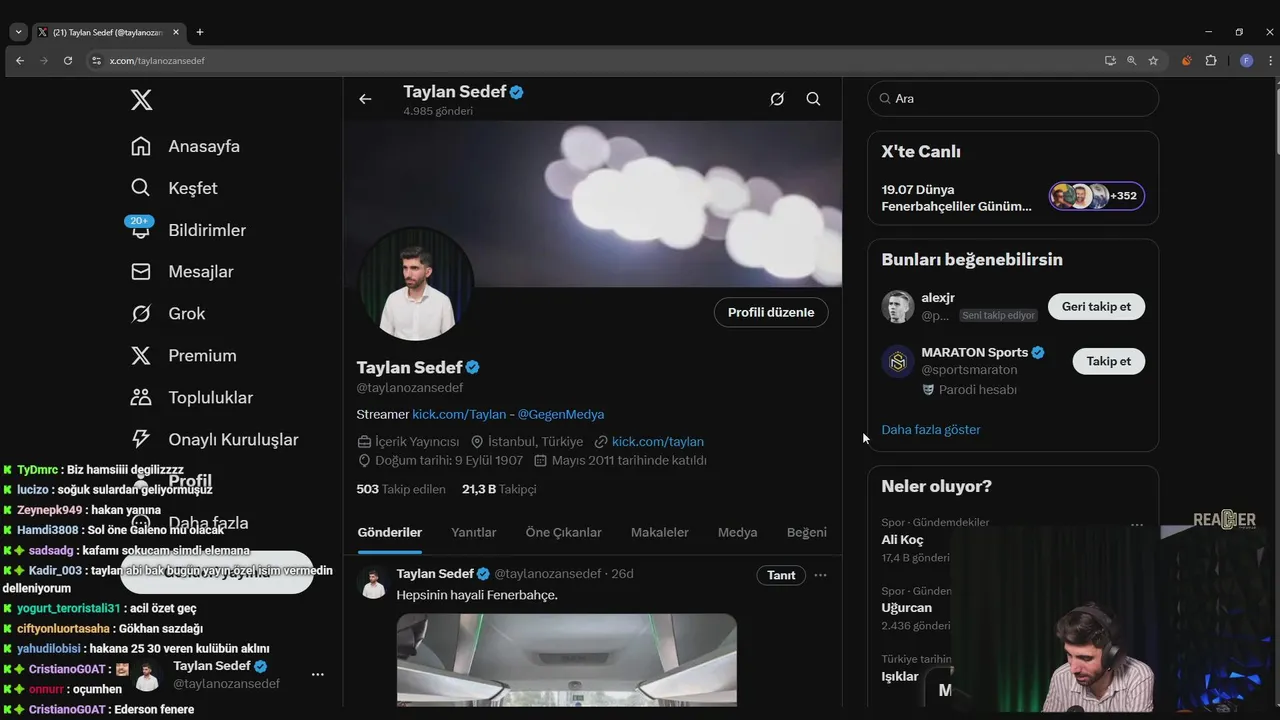Open 503 Takip edilen list
Image resolution: width=1280 pixels, height=720 pixels.
tap(401, 489)
